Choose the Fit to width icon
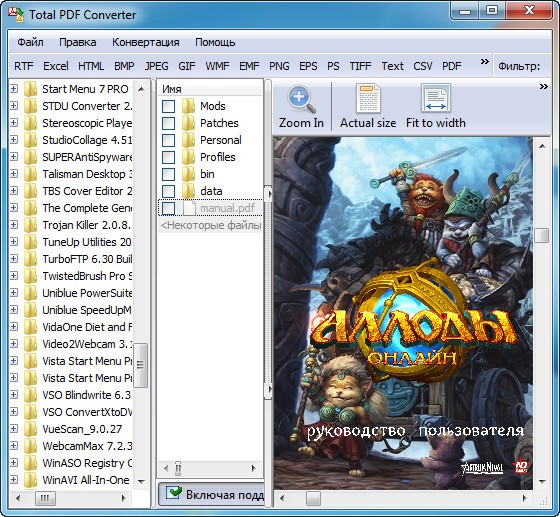Viewport: 560px width, 517px height. (435, 99)
